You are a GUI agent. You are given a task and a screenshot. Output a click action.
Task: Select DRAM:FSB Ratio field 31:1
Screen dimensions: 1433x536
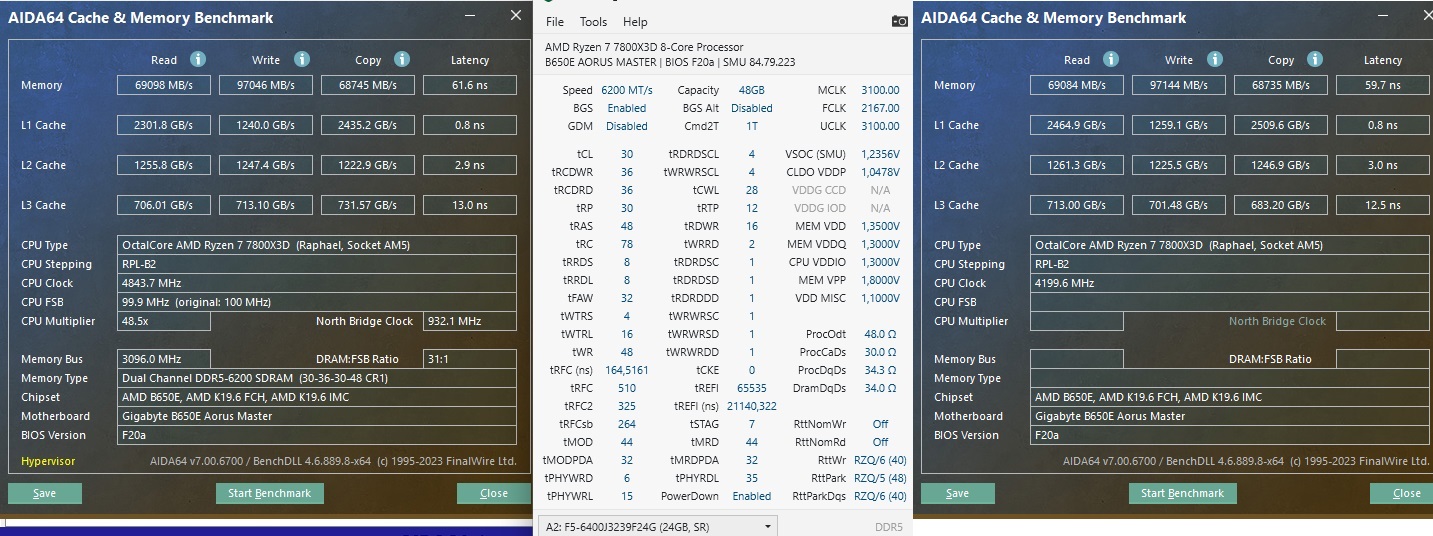[470, 359]
